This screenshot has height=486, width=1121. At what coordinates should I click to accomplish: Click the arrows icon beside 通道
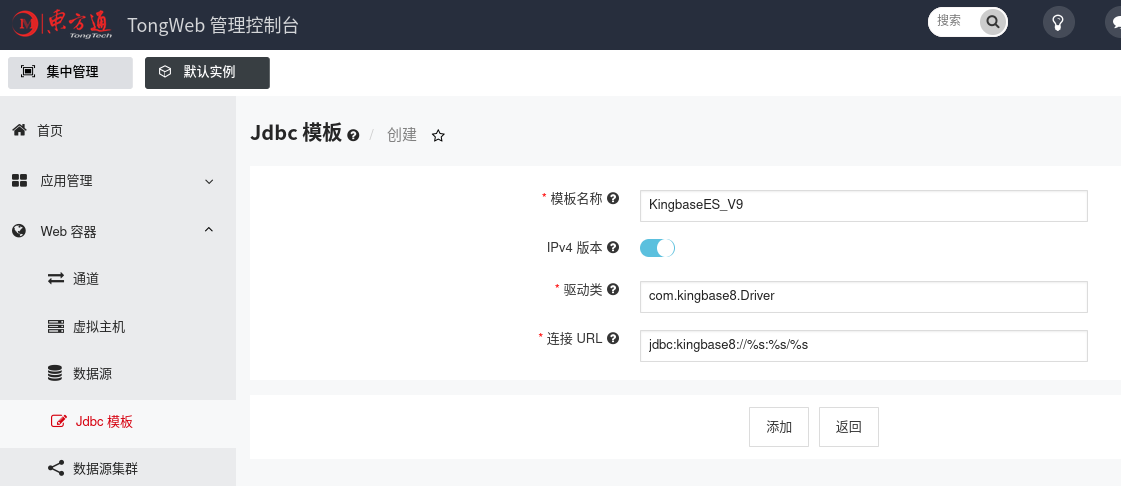click(56, 279)
